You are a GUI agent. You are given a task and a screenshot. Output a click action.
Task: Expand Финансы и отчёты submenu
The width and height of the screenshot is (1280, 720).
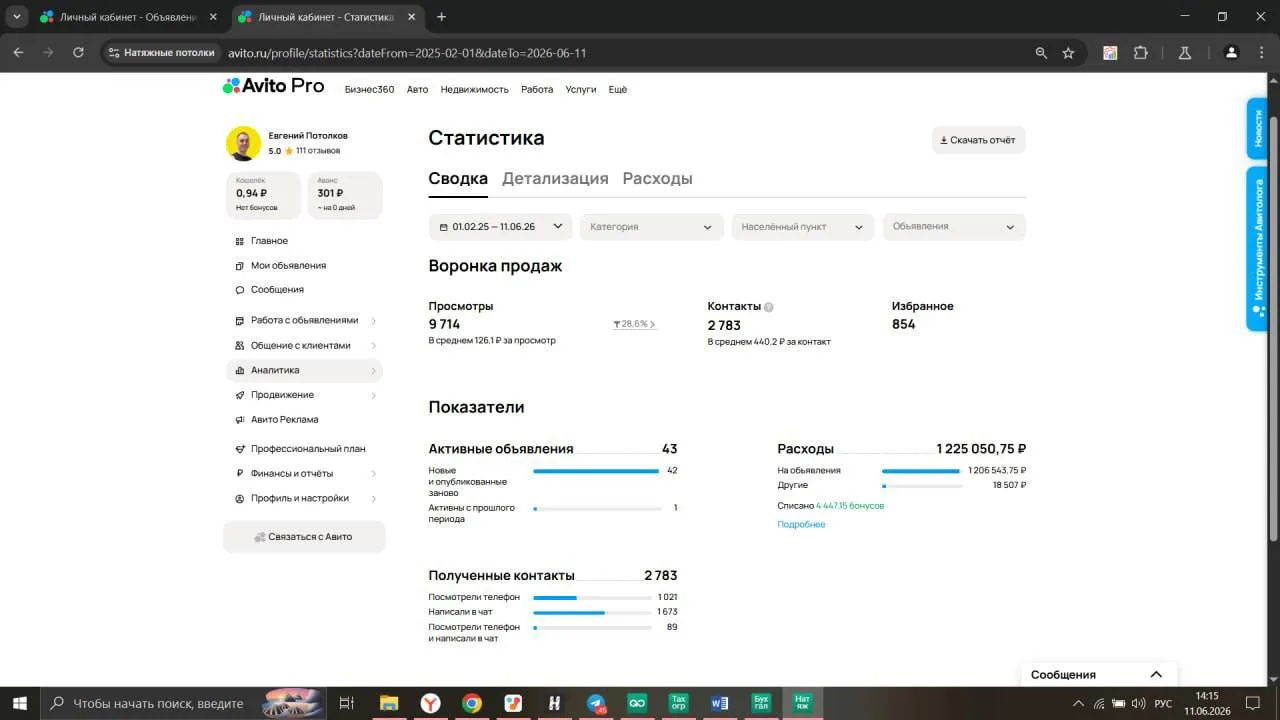coord(374,474)
